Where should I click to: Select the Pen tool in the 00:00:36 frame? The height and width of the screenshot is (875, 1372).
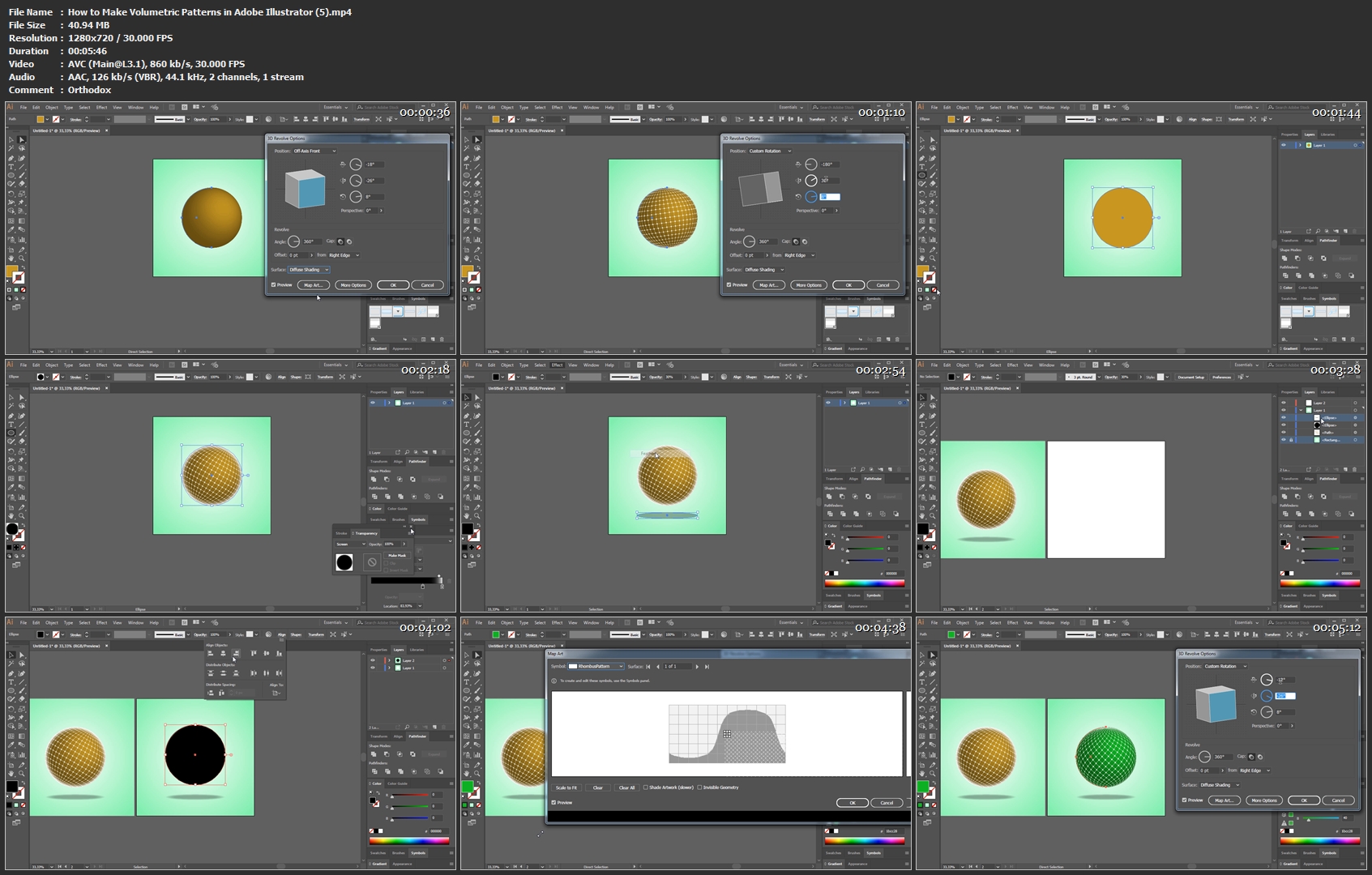click(11, 158)
